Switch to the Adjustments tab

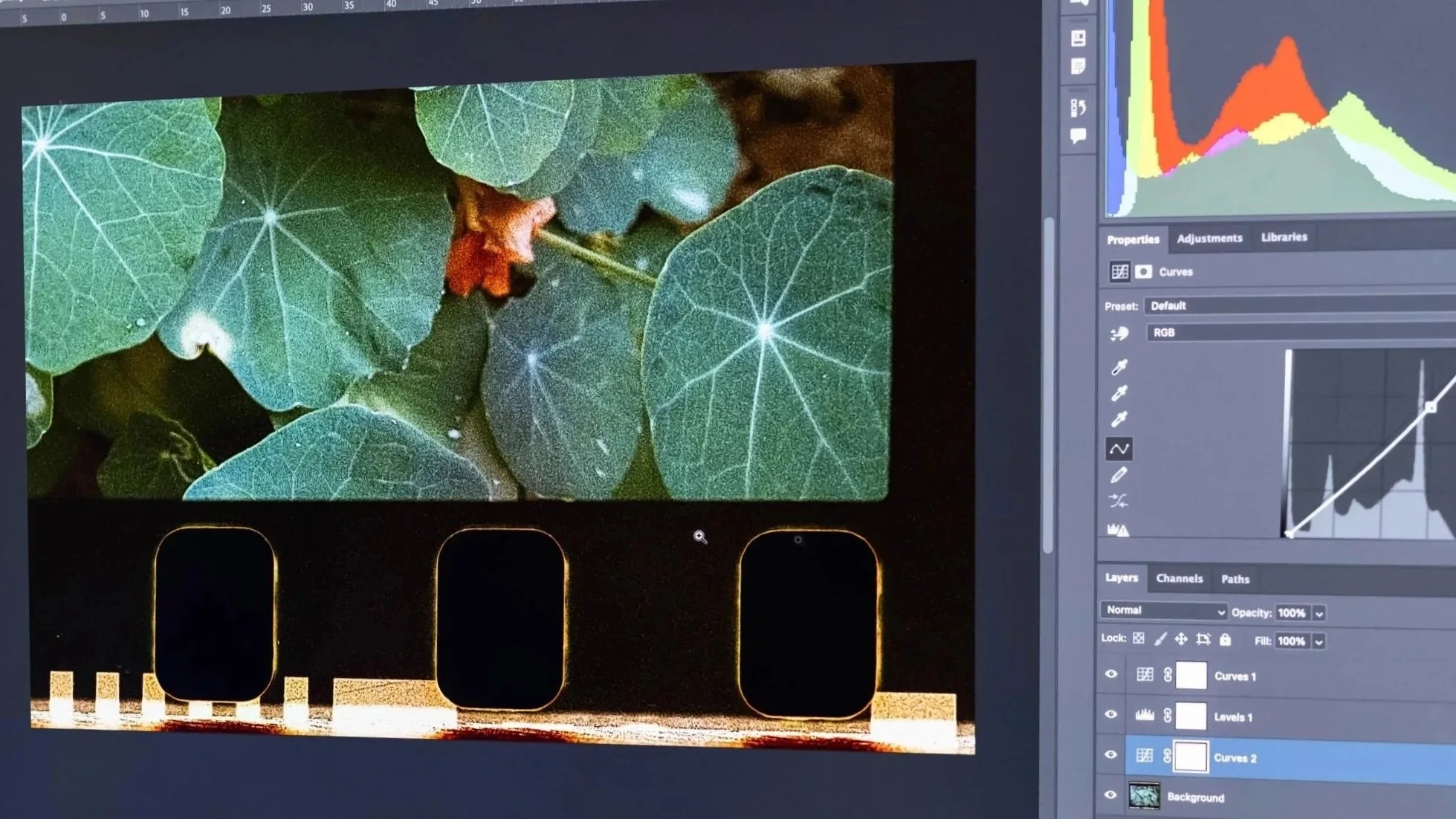click(x=1209, y=238)
